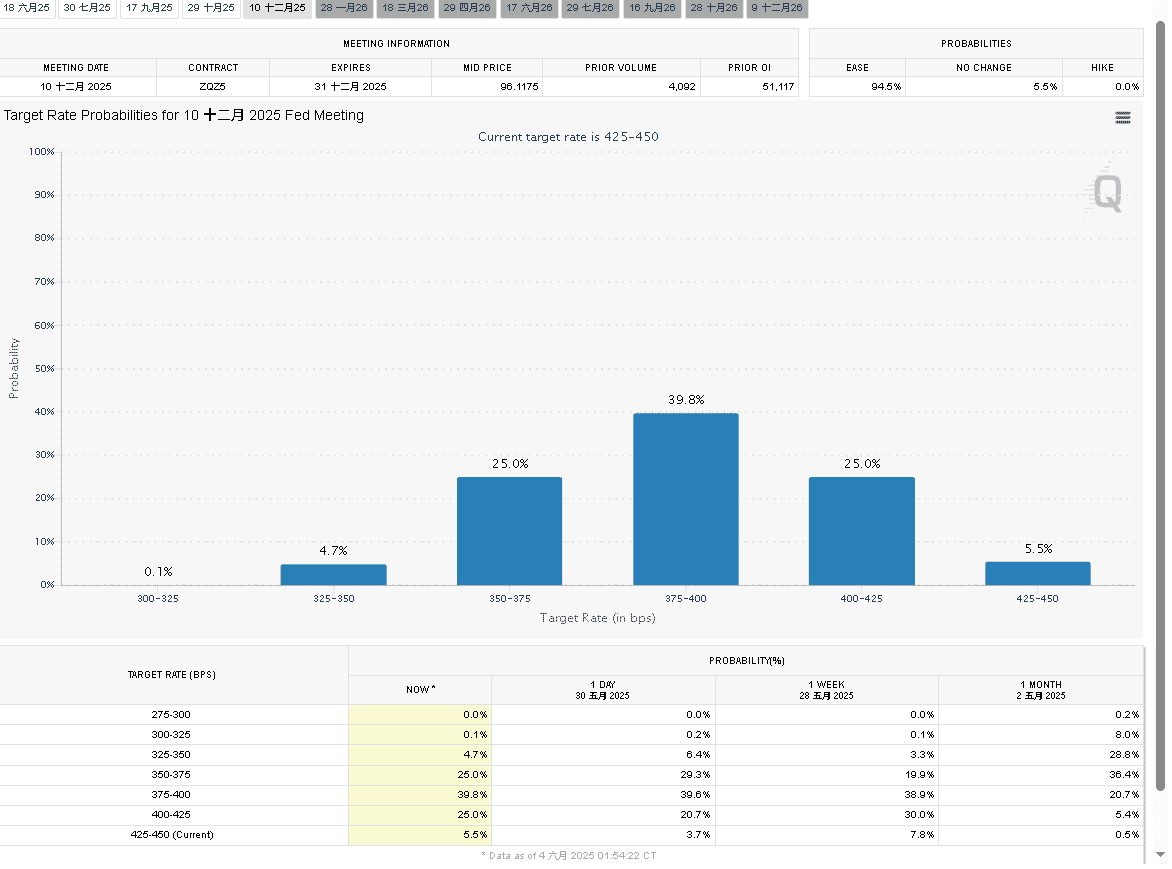Switch to the 18 三月26 meeting tab

pyautogui.click(x=405, y=8)
